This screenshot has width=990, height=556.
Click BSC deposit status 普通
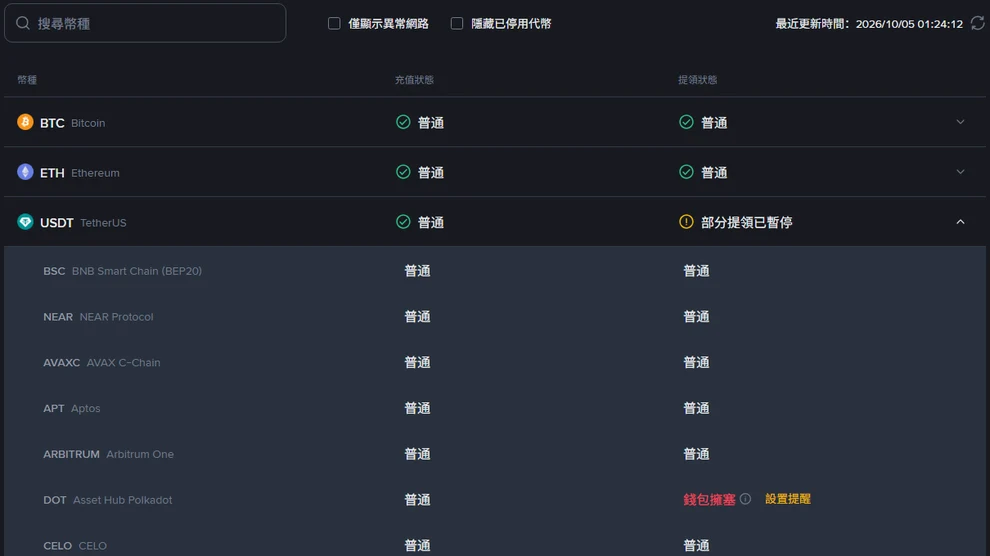point(417,271)
